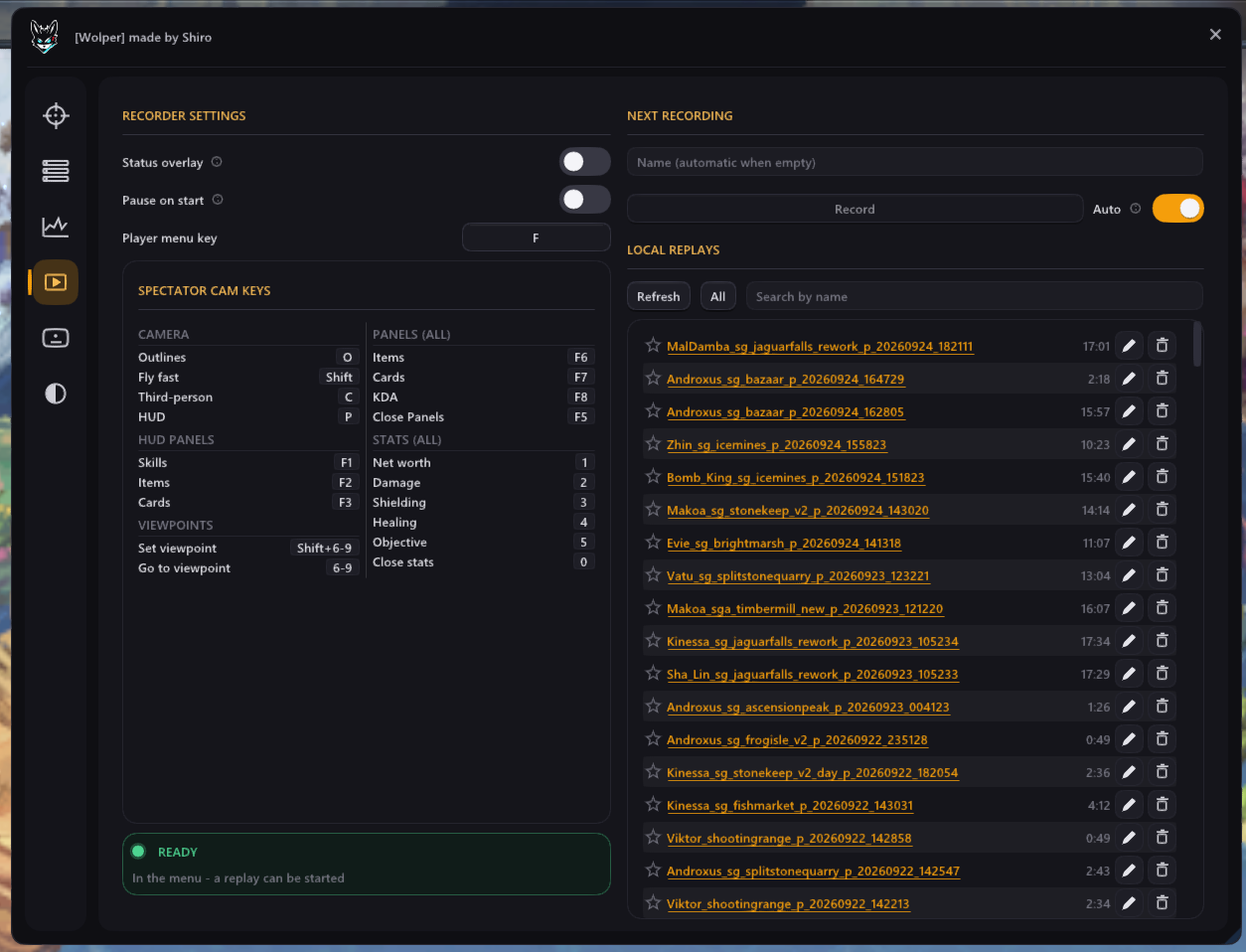Show Pause on start info icon

(218, 200)
